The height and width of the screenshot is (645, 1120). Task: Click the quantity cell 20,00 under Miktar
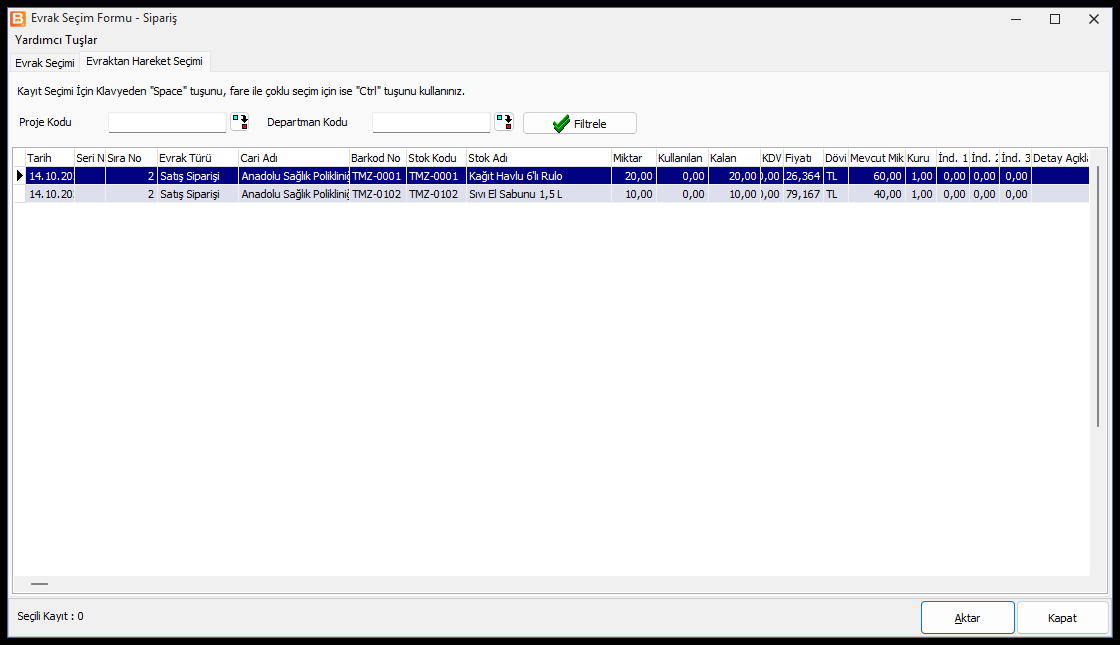tap(634, 176)
